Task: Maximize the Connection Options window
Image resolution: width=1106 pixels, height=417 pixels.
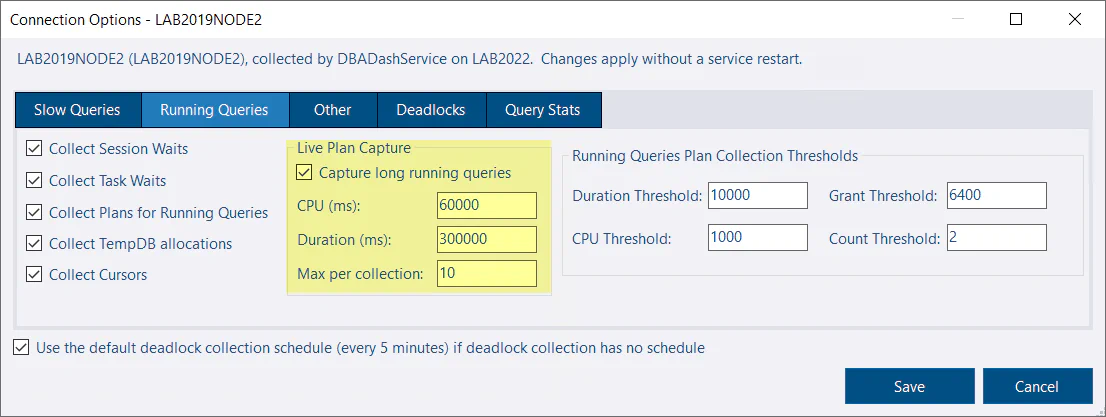Action: coord(1016,20)
